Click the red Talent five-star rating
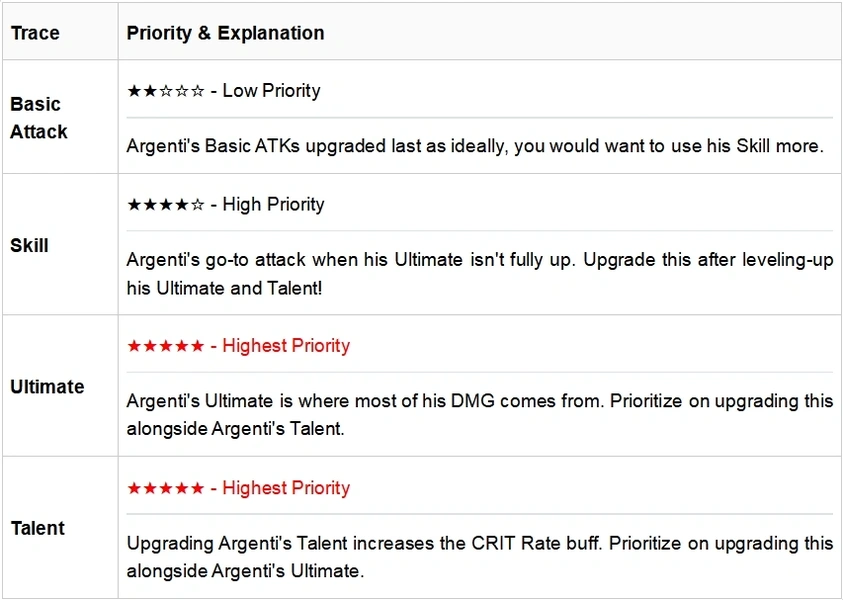This screenshot has height=600, width=843. (x=166, y=488)
